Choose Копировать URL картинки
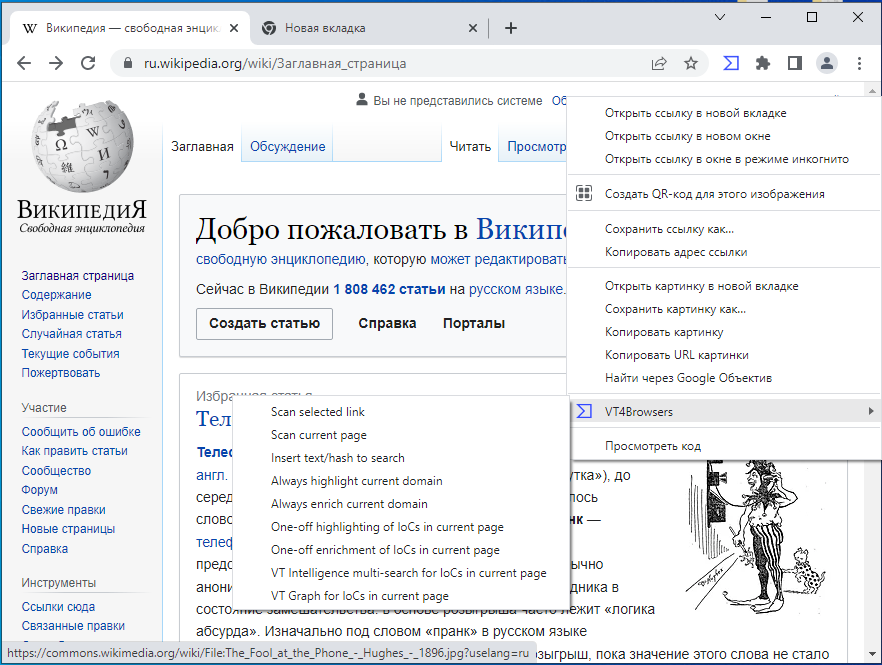Screen dimensions: 882x665 [723, 356]
